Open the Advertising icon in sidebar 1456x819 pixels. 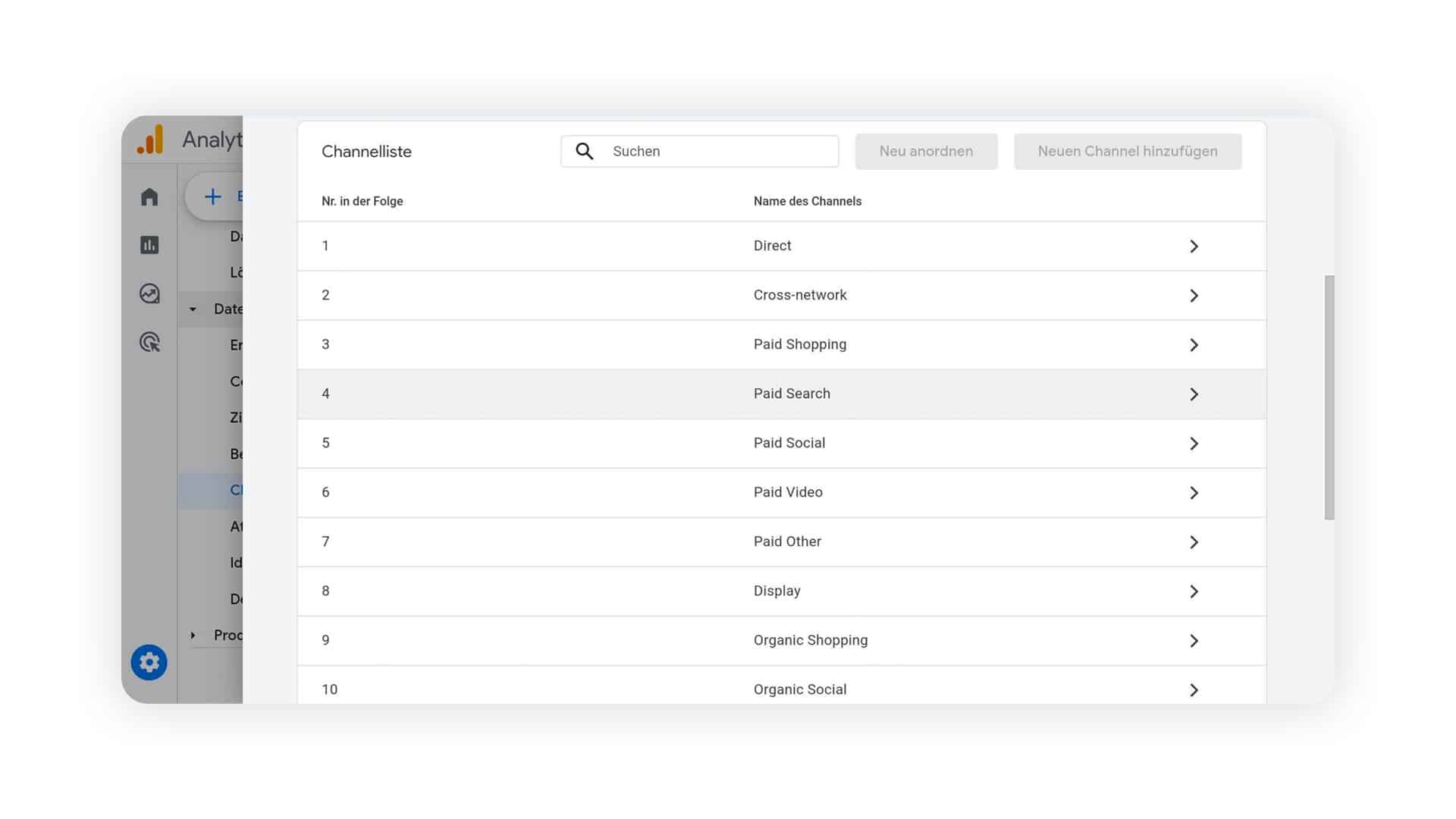[x=149, y=342]
